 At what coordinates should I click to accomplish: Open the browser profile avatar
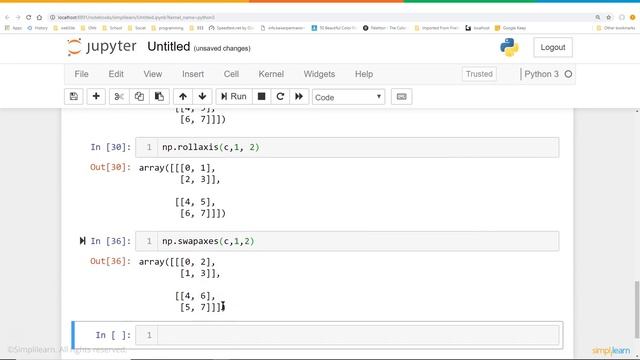pos(633,18)
